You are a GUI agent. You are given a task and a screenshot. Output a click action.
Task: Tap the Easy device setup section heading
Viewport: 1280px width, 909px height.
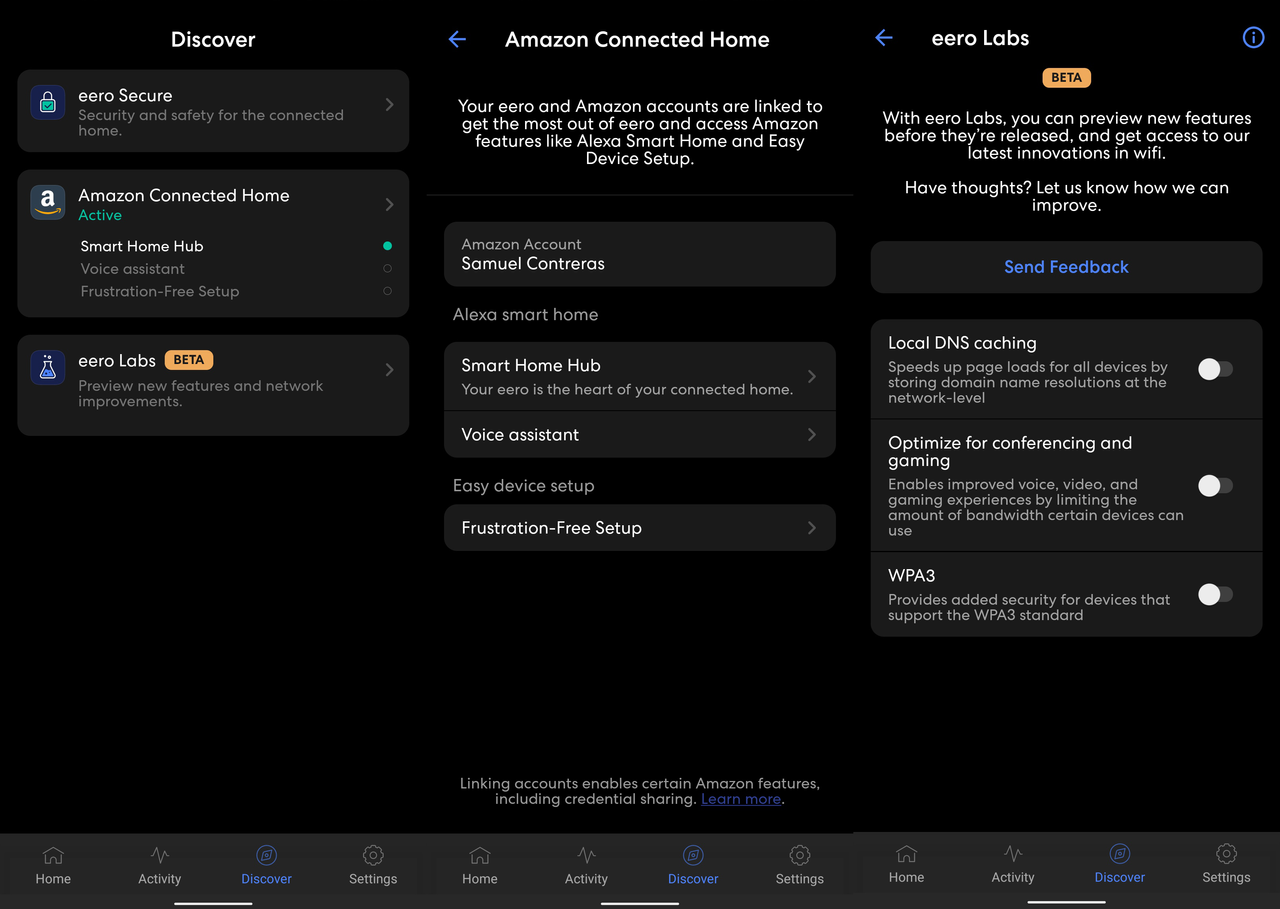click(x=524, y=486)
